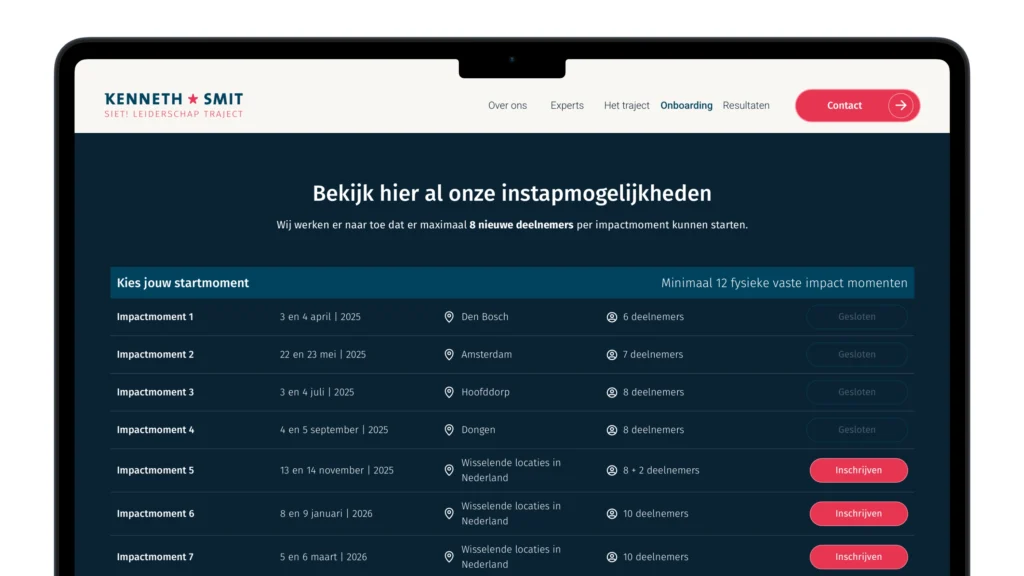The width and height of the screenshot is (1024, 576).
Task: Click Inschrijven for Impactmoment 5
Action: tap(858, 470)
